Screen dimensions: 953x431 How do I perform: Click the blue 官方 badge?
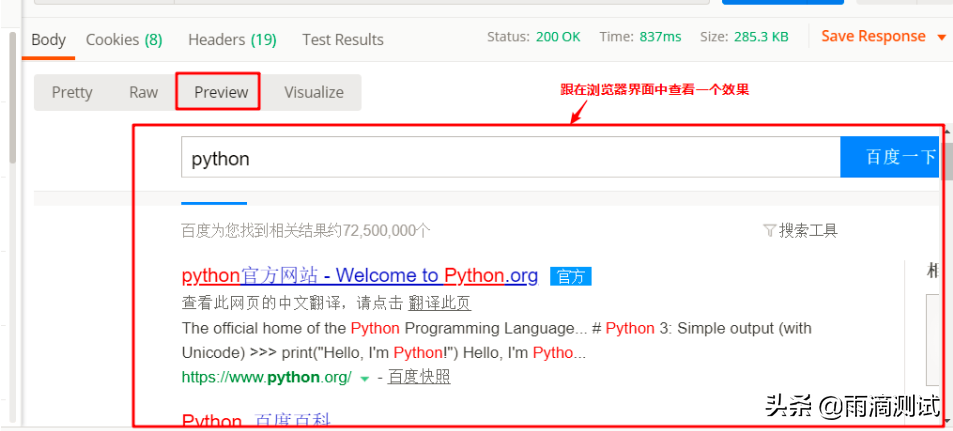point(571,277)
